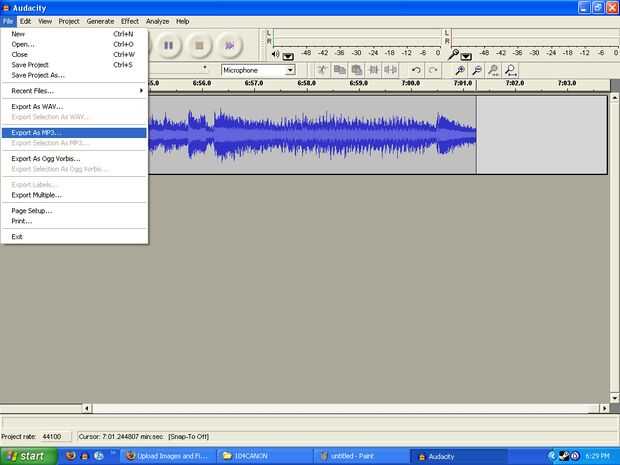Viewport: 620px width, 465px height.
Task: Click horizontal scrollbar left arrow
Action: click(87, 408)
